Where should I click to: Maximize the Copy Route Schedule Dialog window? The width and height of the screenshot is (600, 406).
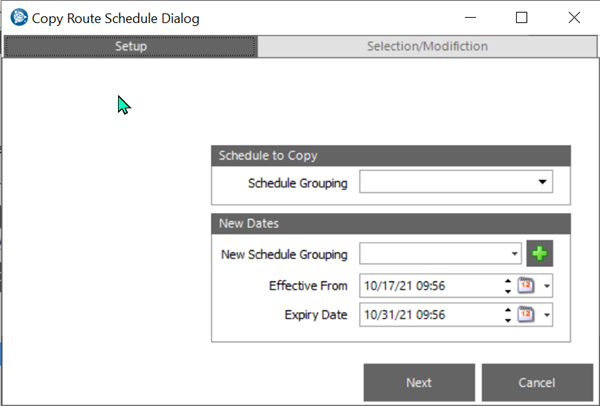[521, 17]
